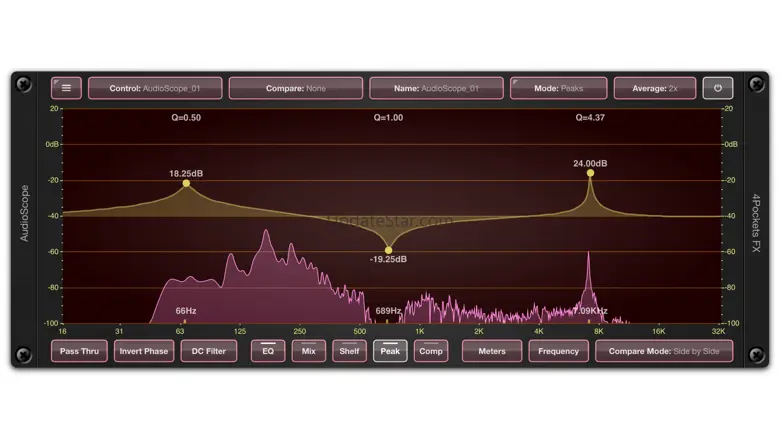The image size is (780, 439).
Task: Show the Meters view
Action: click(492, 351)
